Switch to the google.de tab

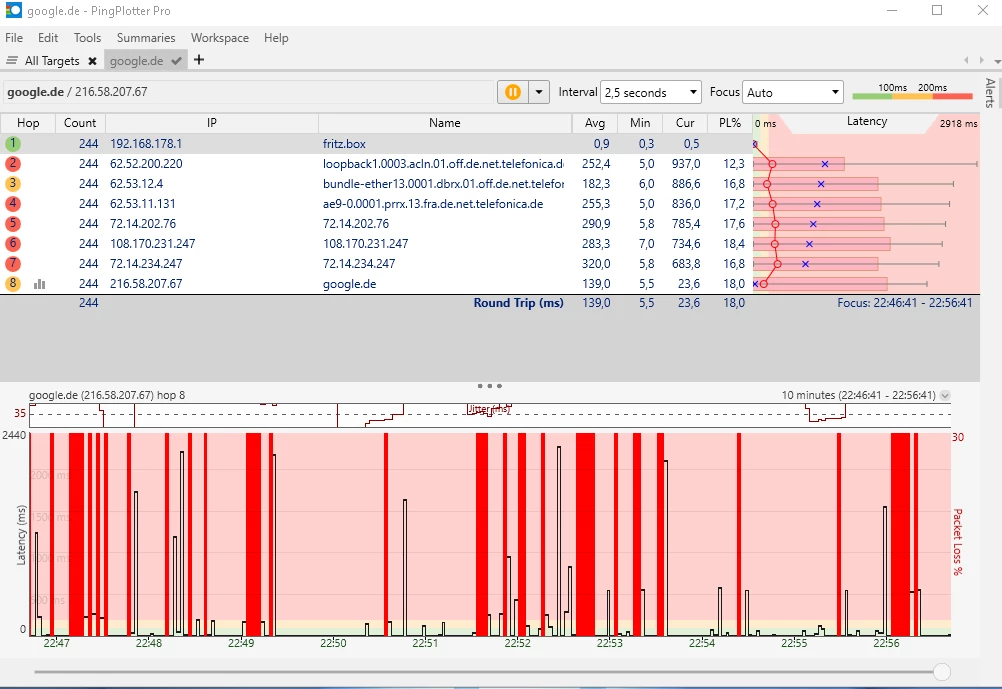[136, 61]
